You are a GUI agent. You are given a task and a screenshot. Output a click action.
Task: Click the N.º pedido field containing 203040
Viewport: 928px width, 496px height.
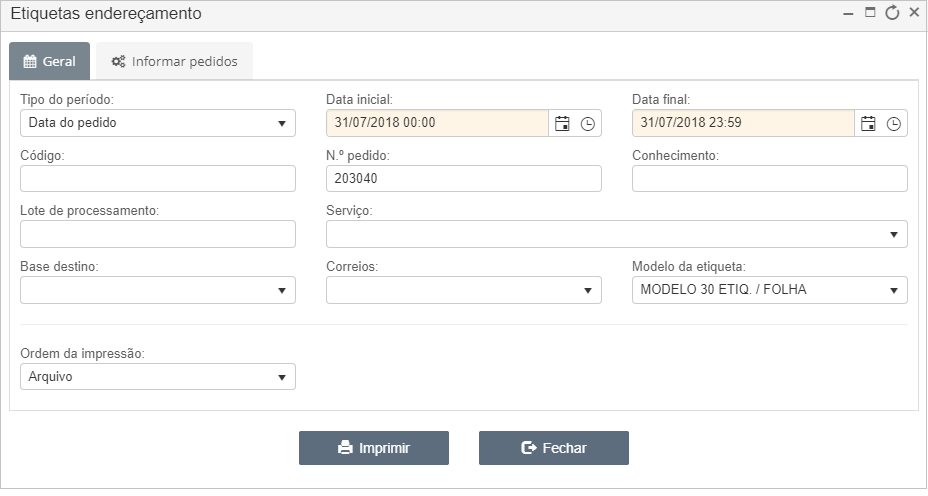pos(463,179)
